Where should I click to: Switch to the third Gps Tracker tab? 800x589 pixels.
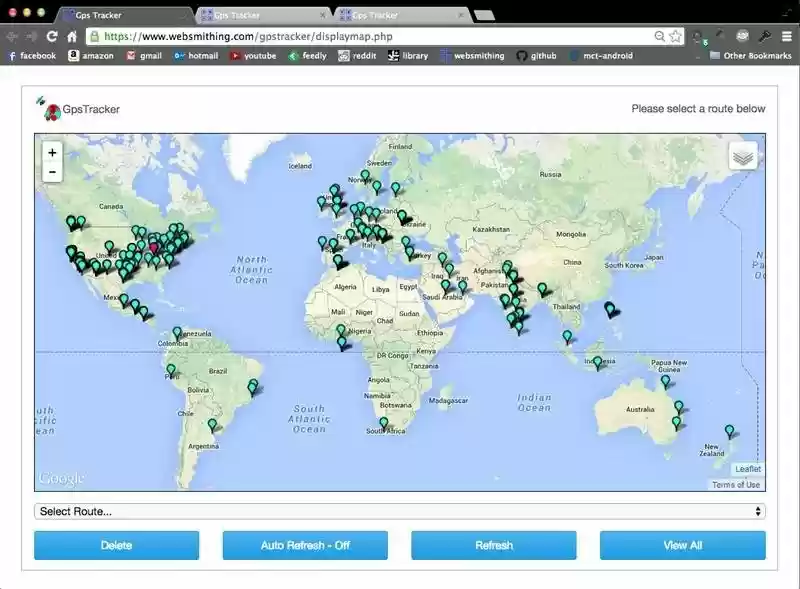pyautogui.click(x=400, y=15)
